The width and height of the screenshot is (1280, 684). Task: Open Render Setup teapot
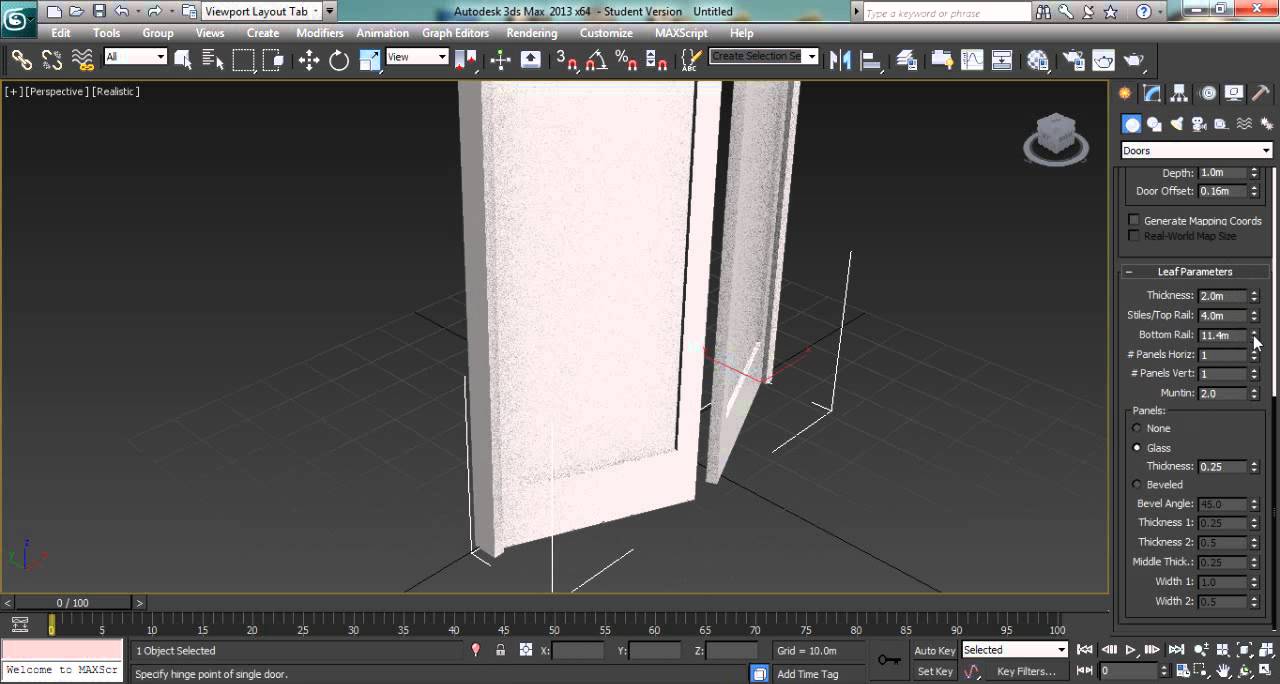[1073, 60]
